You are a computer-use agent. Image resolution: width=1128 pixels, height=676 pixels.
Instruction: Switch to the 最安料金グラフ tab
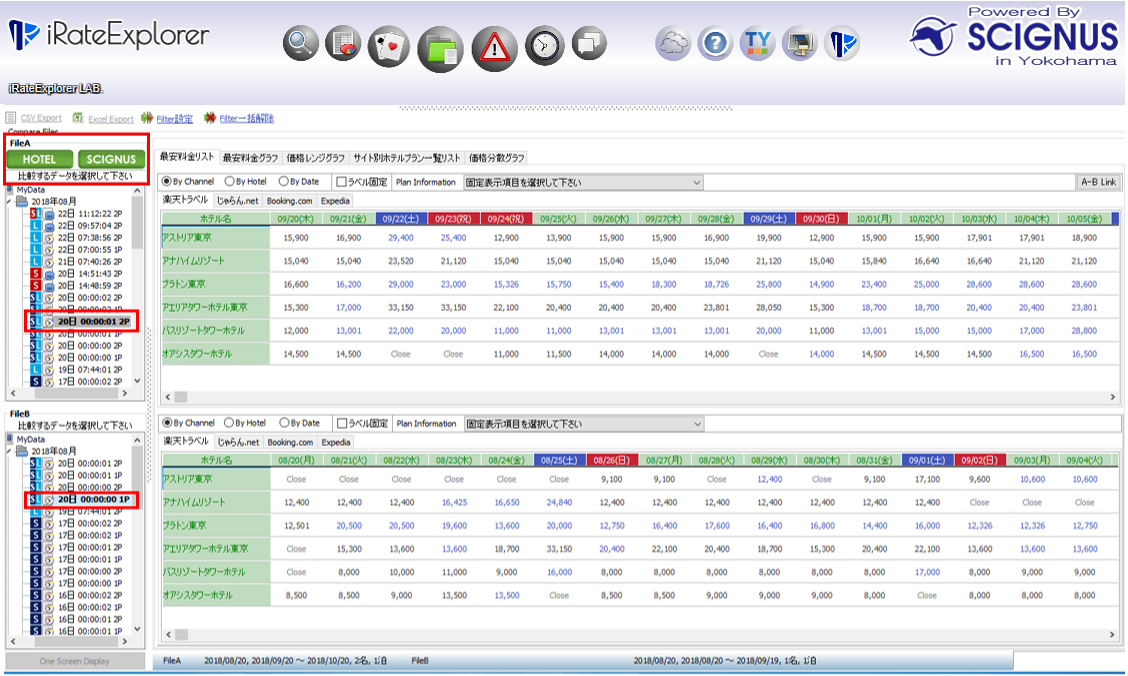[251, 158]
